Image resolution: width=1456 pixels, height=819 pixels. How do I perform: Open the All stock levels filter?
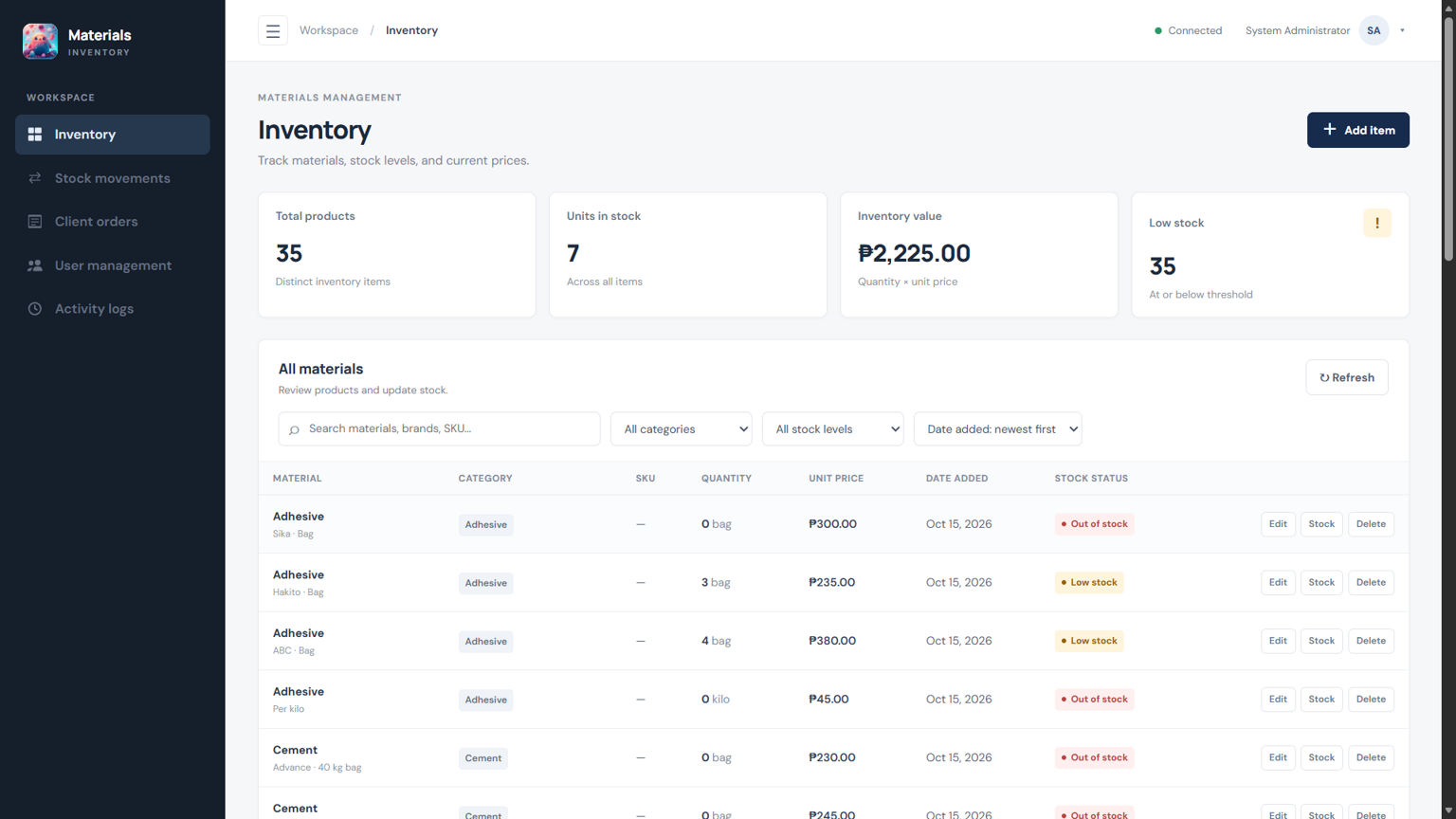click(x=833, y=428)
